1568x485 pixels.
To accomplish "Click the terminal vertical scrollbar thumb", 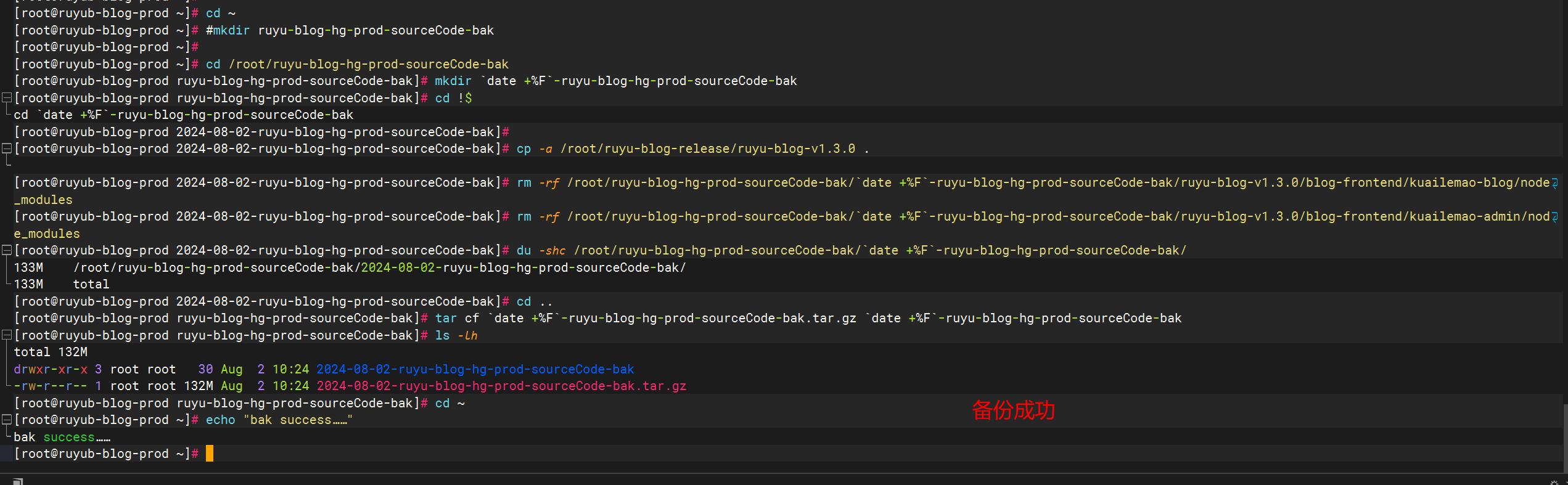I will (1565, 438).
